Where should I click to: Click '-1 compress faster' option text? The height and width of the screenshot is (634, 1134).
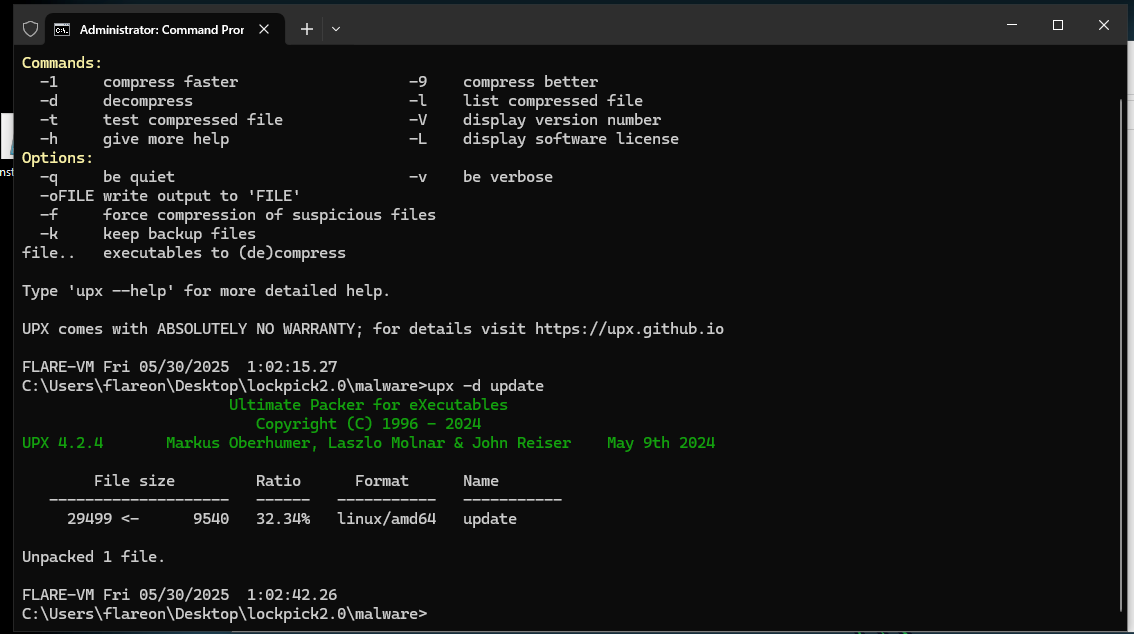pyautogui.click(x=139, y=82)
